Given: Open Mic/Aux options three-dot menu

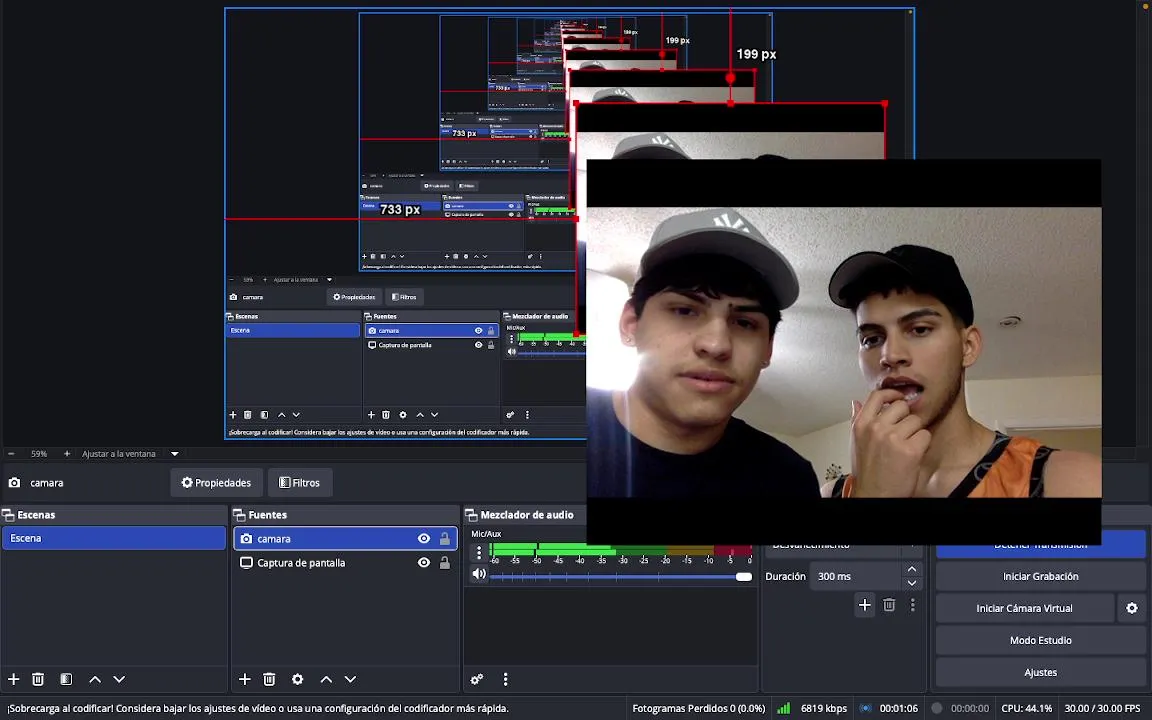Looking at the screenshot, I should pos(479,552).
